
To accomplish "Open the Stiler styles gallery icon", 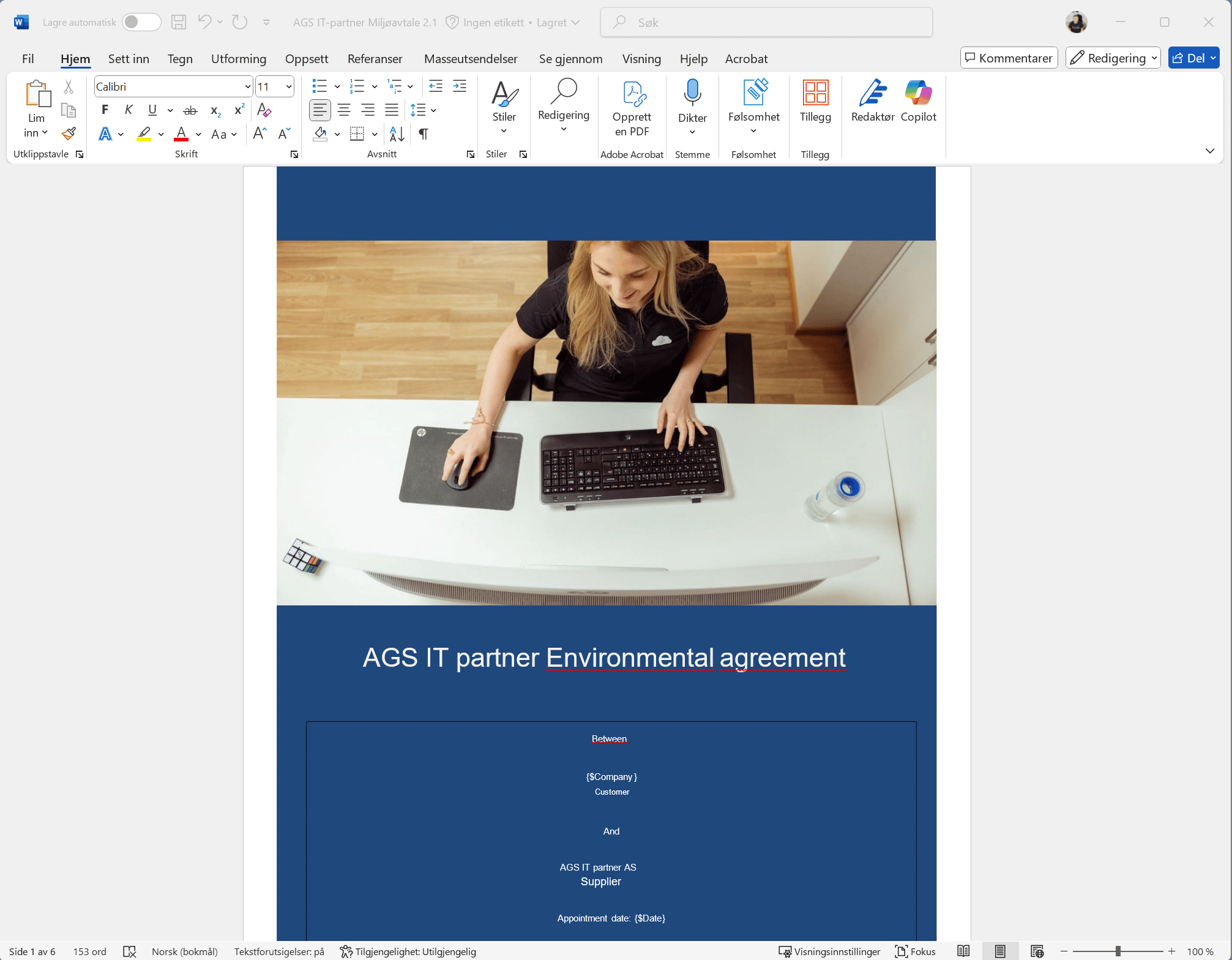I will click(504, 94).
